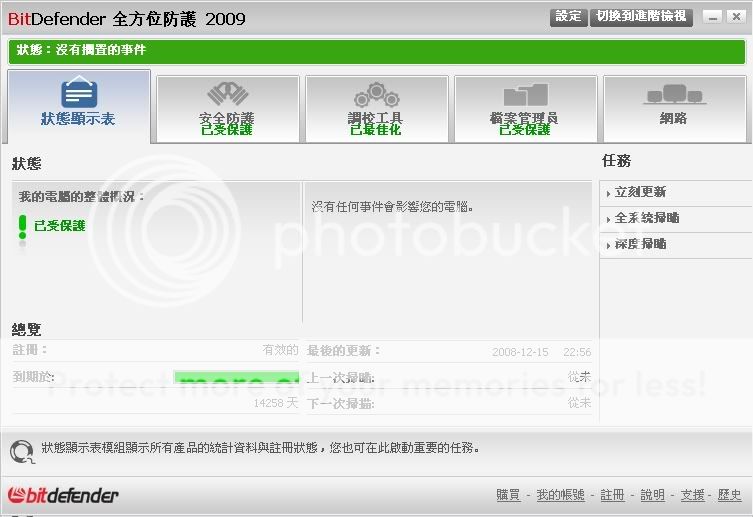This screenshot has height=517, width=753.
Task: Click the magnifier help icon beside the description
Action: point(22,451)
